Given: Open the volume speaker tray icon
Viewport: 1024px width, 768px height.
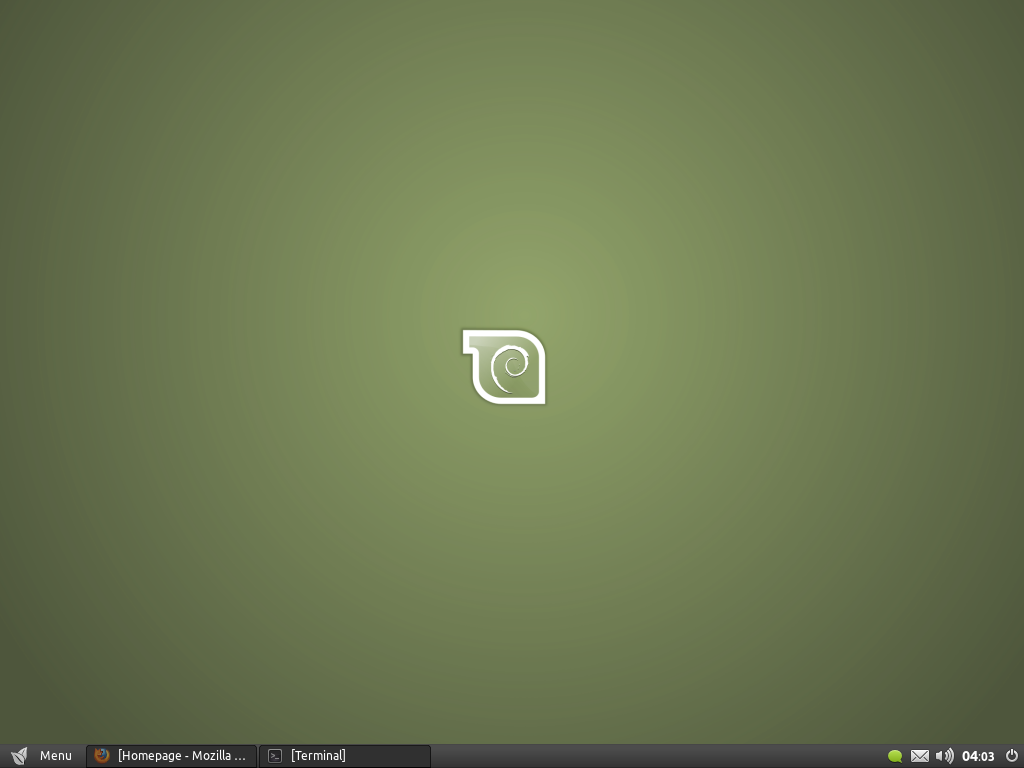Looking at the screenshot, I should coord(944,756).
